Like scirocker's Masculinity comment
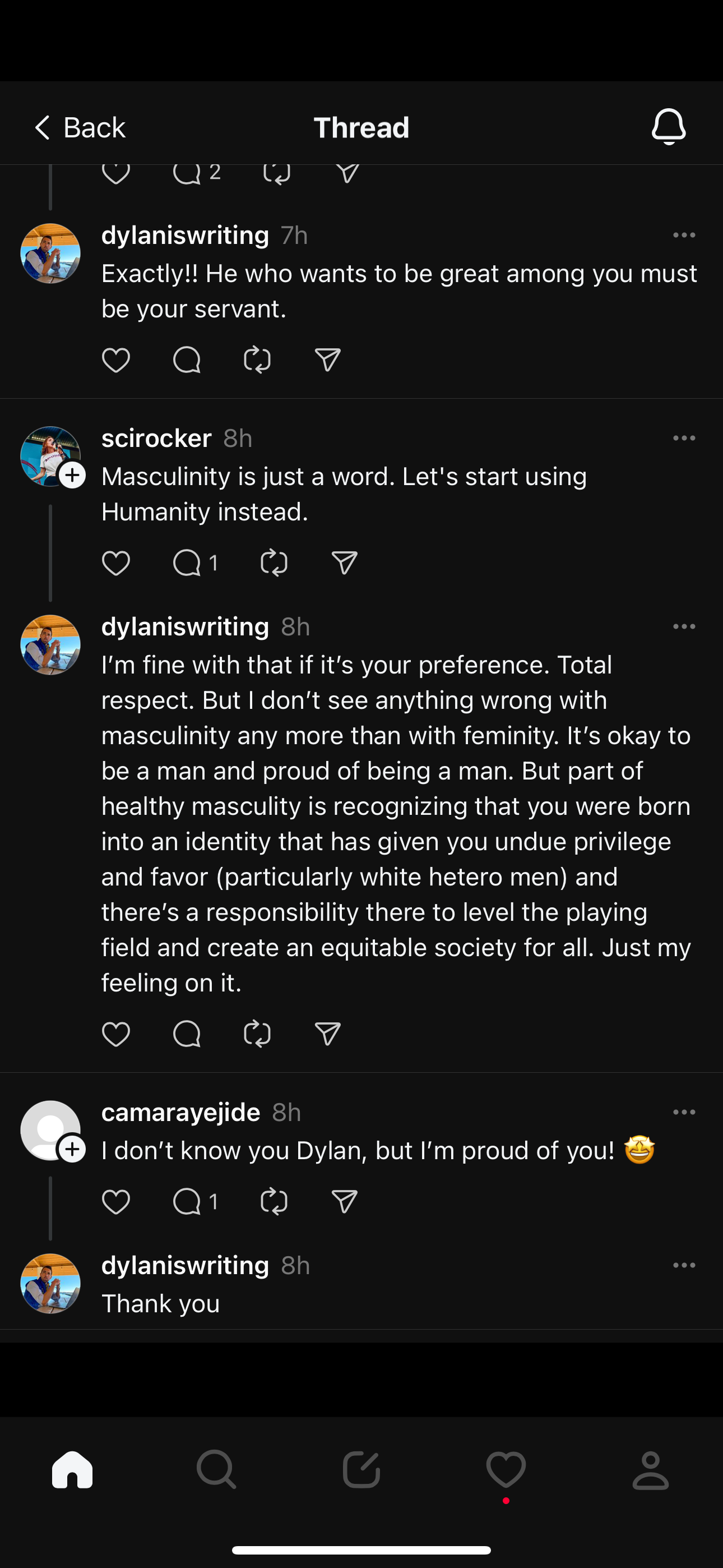The width and height of the screenshot is (723, 1568). pyautogui.click(x=115, y=563)
